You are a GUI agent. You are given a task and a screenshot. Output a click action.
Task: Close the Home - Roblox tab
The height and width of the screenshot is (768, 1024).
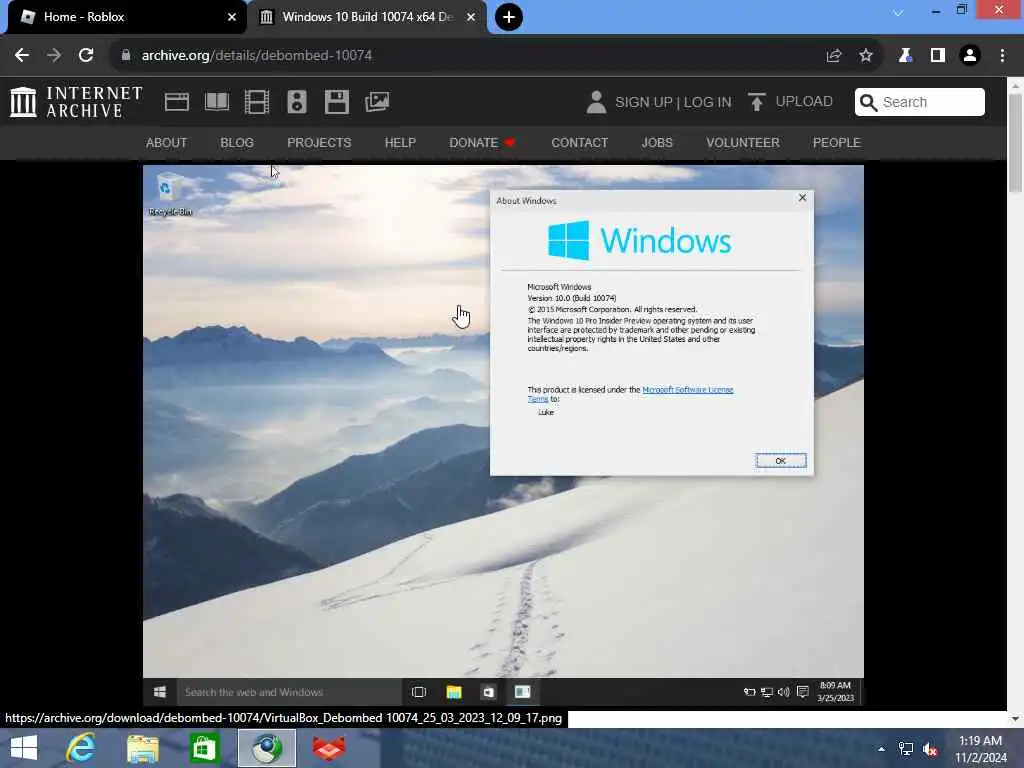point(232,17)
